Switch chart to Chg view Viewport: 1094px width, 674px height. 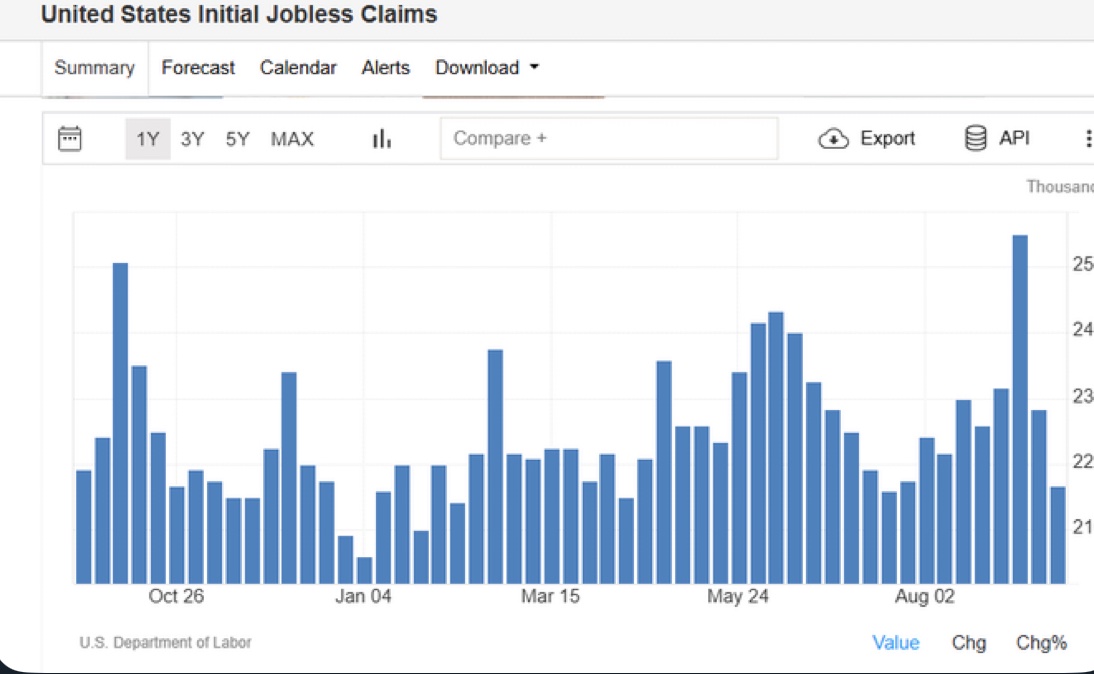(968, 643)
